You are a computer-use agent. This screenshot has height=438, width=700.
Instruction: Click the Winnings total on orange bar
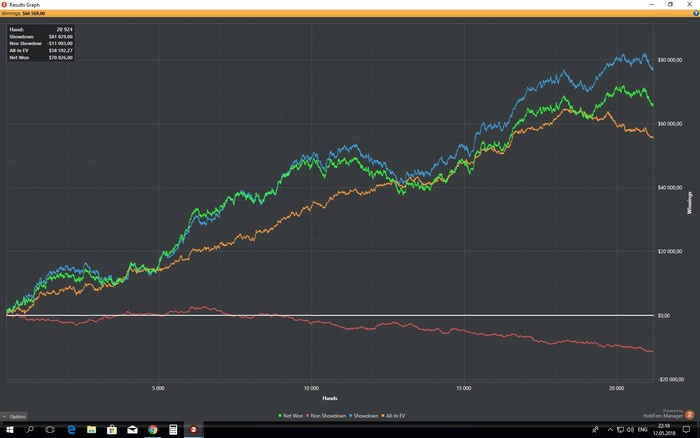(x=23, y=13)
